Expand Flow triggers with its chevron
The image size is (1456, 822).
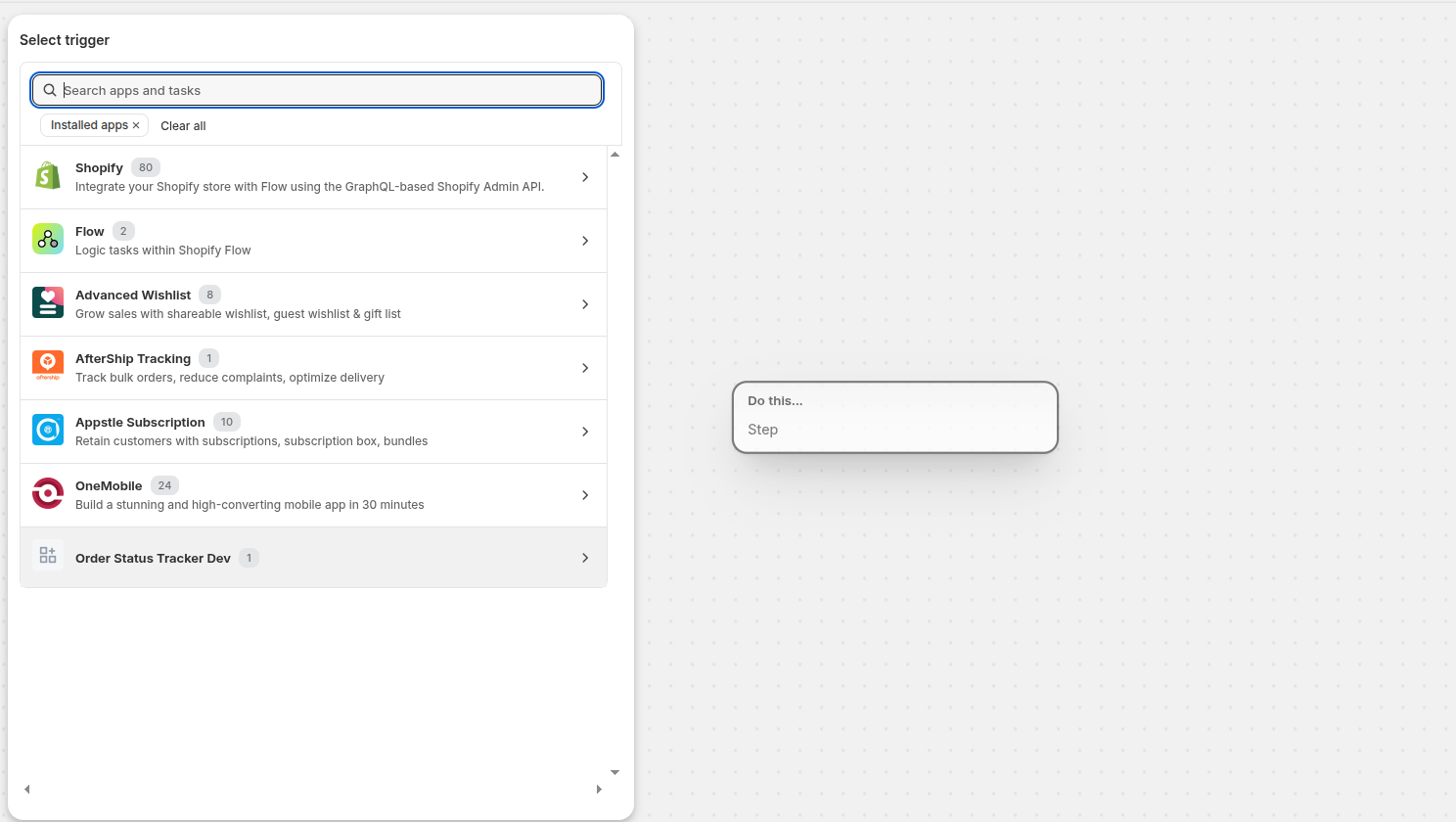[585, 241]
